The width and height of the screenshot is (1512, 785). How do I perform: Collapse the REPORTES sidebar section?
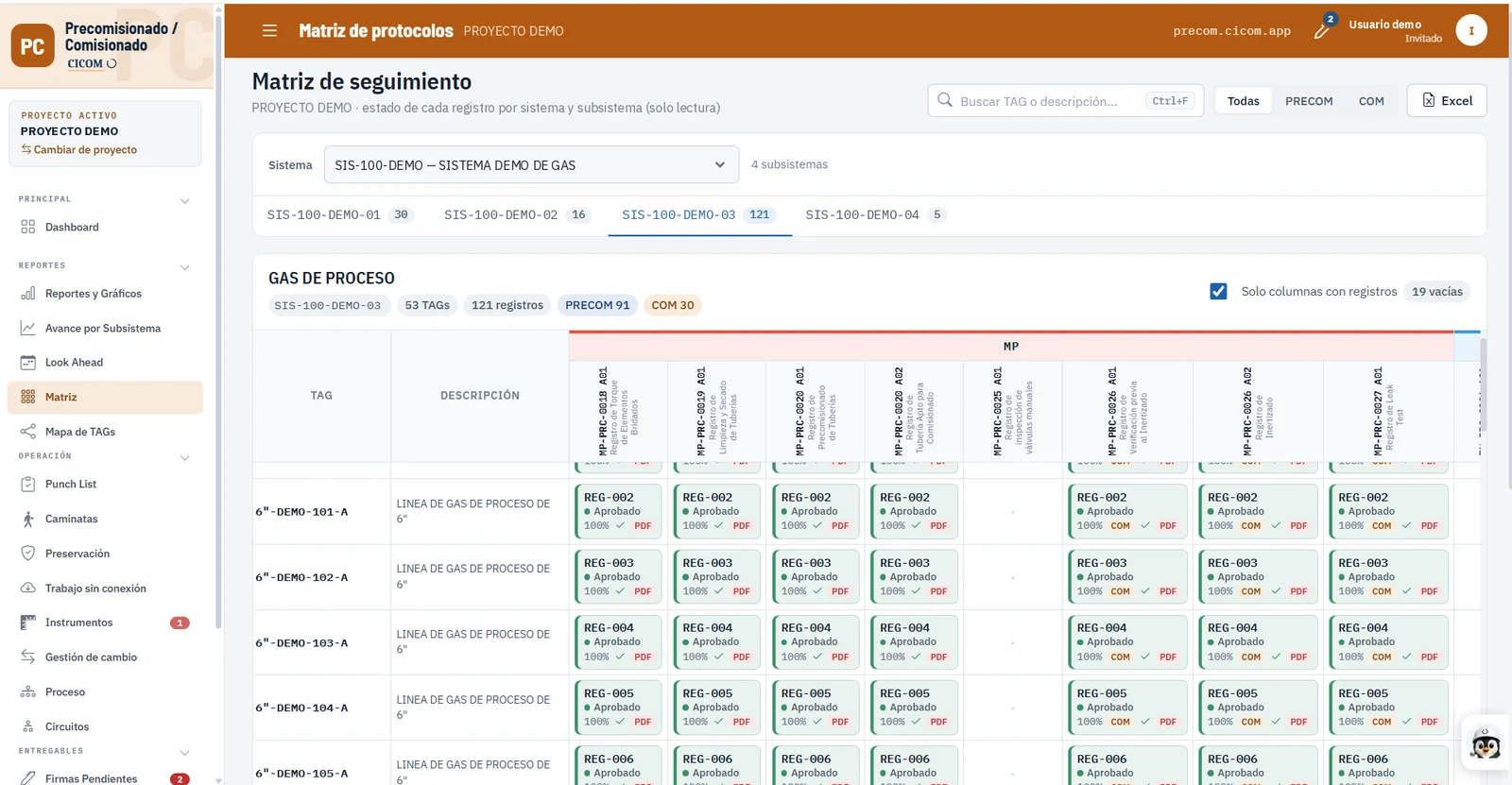[x=185, y=267]
